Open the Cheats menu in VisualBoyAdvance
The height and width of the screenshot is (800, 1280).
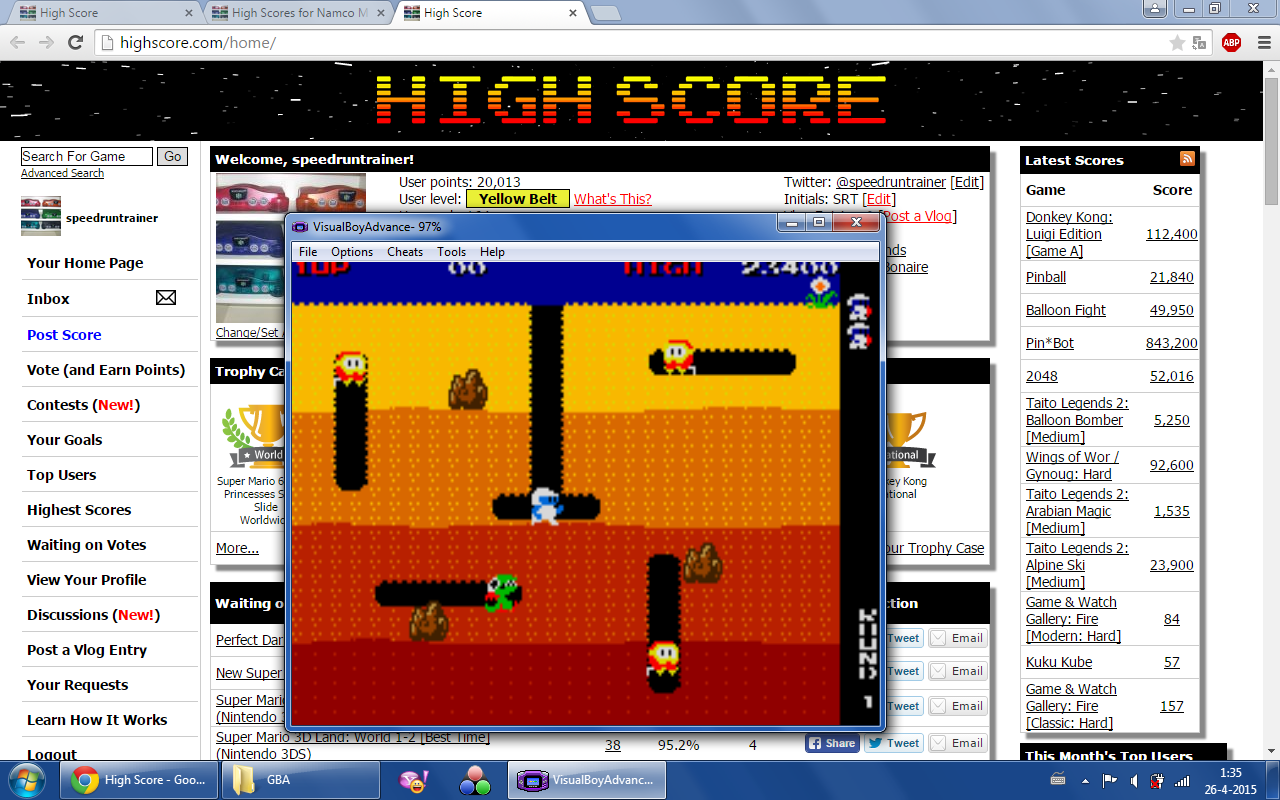[x=405, y=252]
